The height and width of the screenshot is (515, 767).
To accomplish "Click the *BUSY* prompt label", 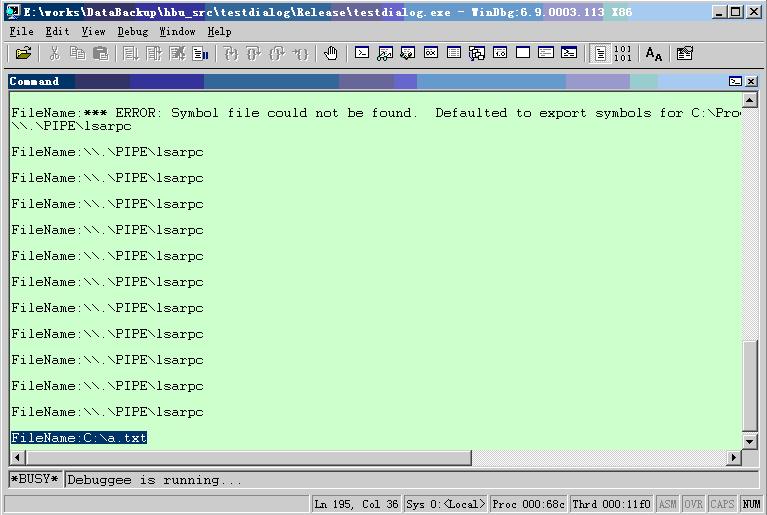I will click(35, 480).
